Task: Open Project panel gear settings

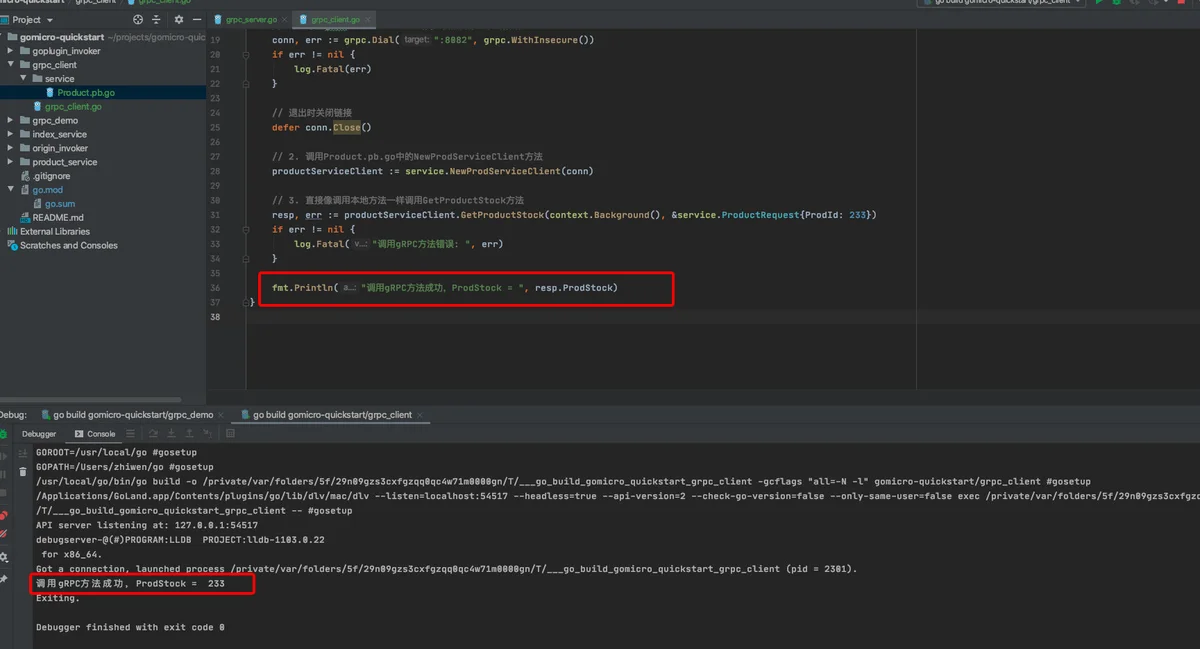Action: coord(179,19)
